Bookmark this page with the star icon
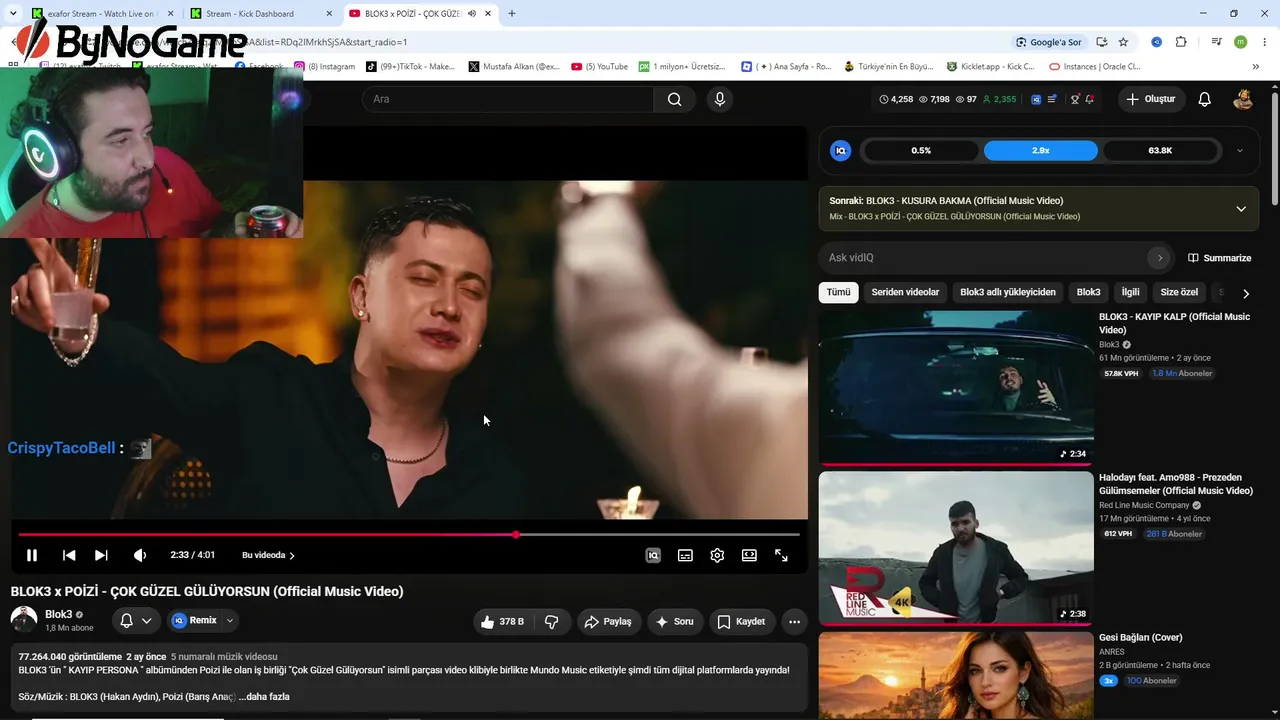 click(x=1123, y=42)
